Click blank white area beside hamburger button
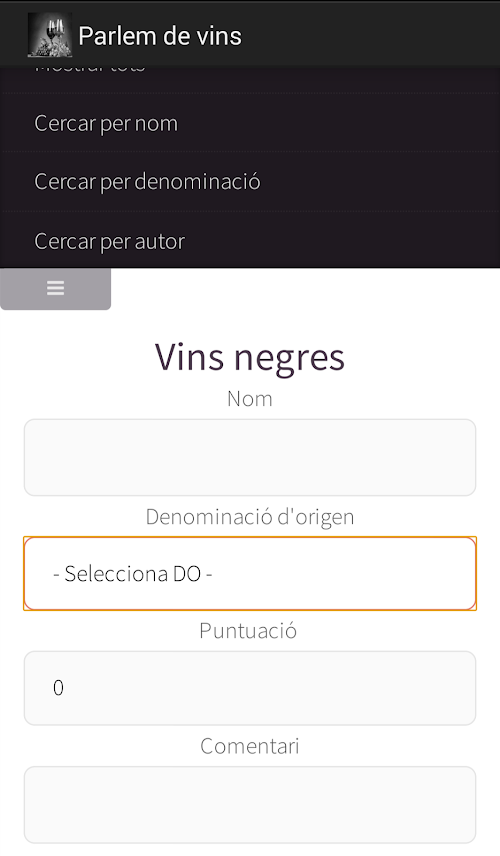 click(x=306, y=289)
